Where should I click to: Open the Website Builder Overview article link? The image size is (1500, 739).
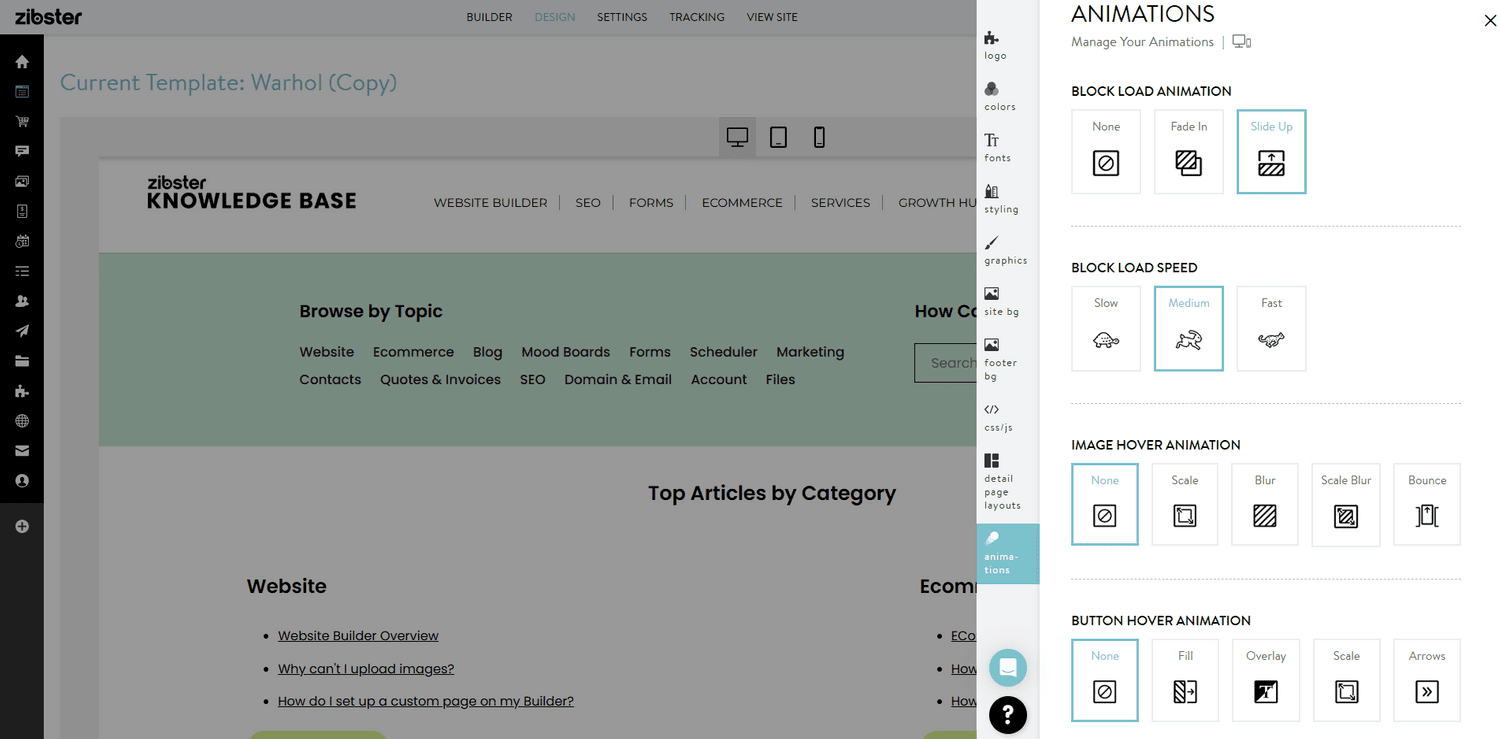coord(358,636)
